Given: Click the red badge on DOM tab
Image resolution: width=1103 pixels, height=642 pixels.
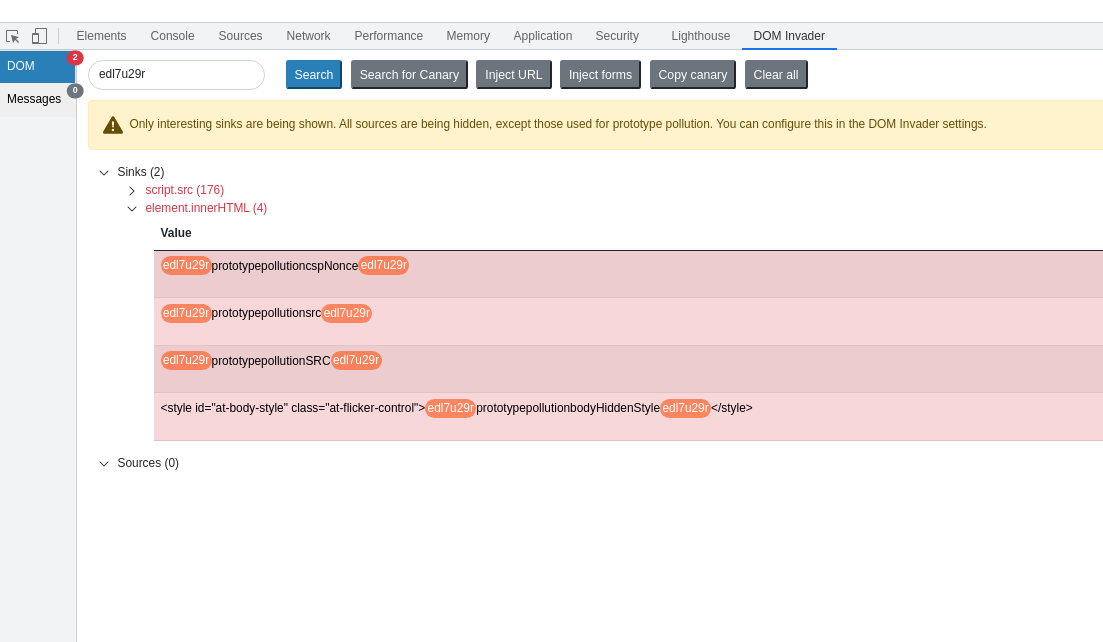Looking at the screenshot, I should 75,58.
